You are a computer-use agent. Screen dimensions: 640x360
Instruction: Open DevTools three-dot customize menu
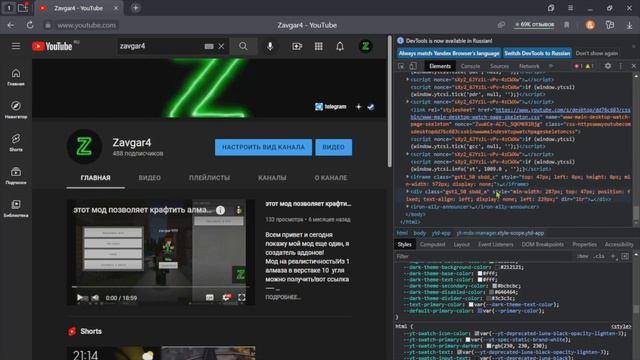tap(621, 66)
